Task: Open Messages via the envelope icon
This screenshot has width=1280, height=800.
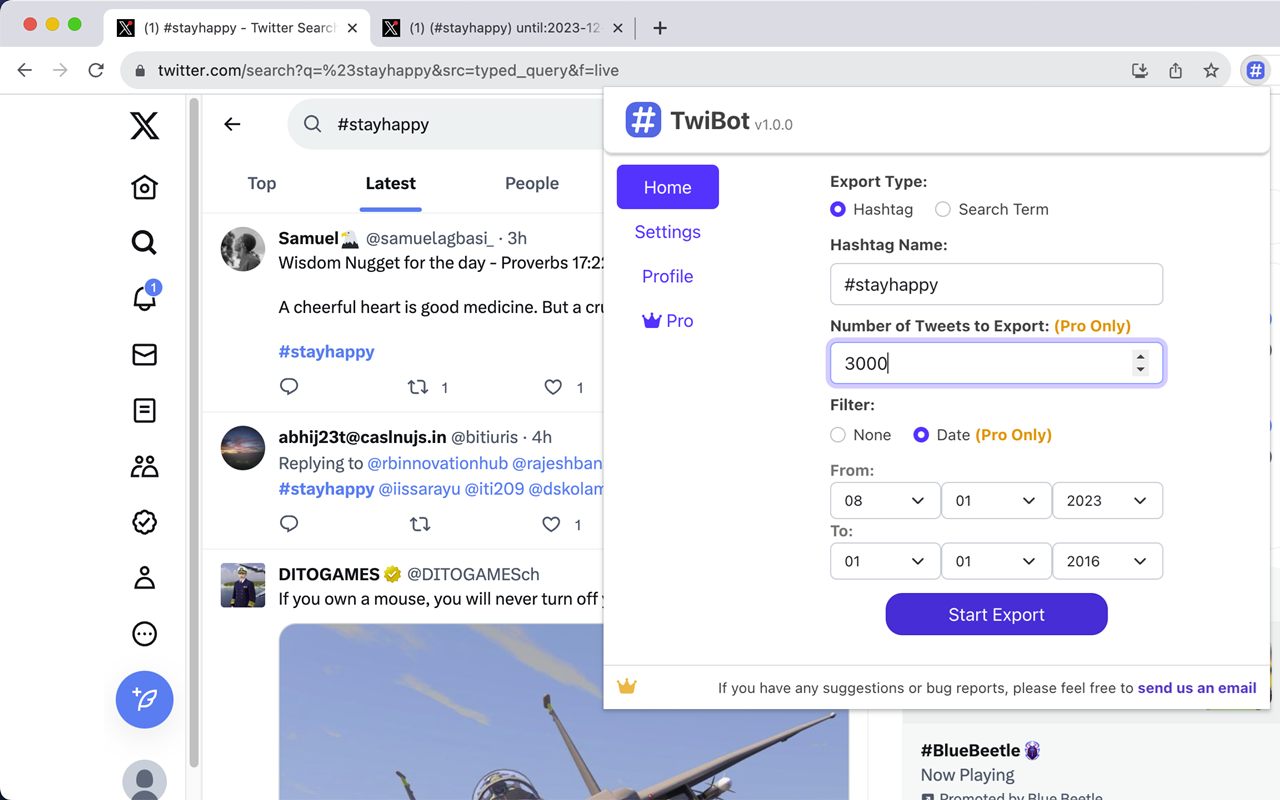Action: coord(144,354)
